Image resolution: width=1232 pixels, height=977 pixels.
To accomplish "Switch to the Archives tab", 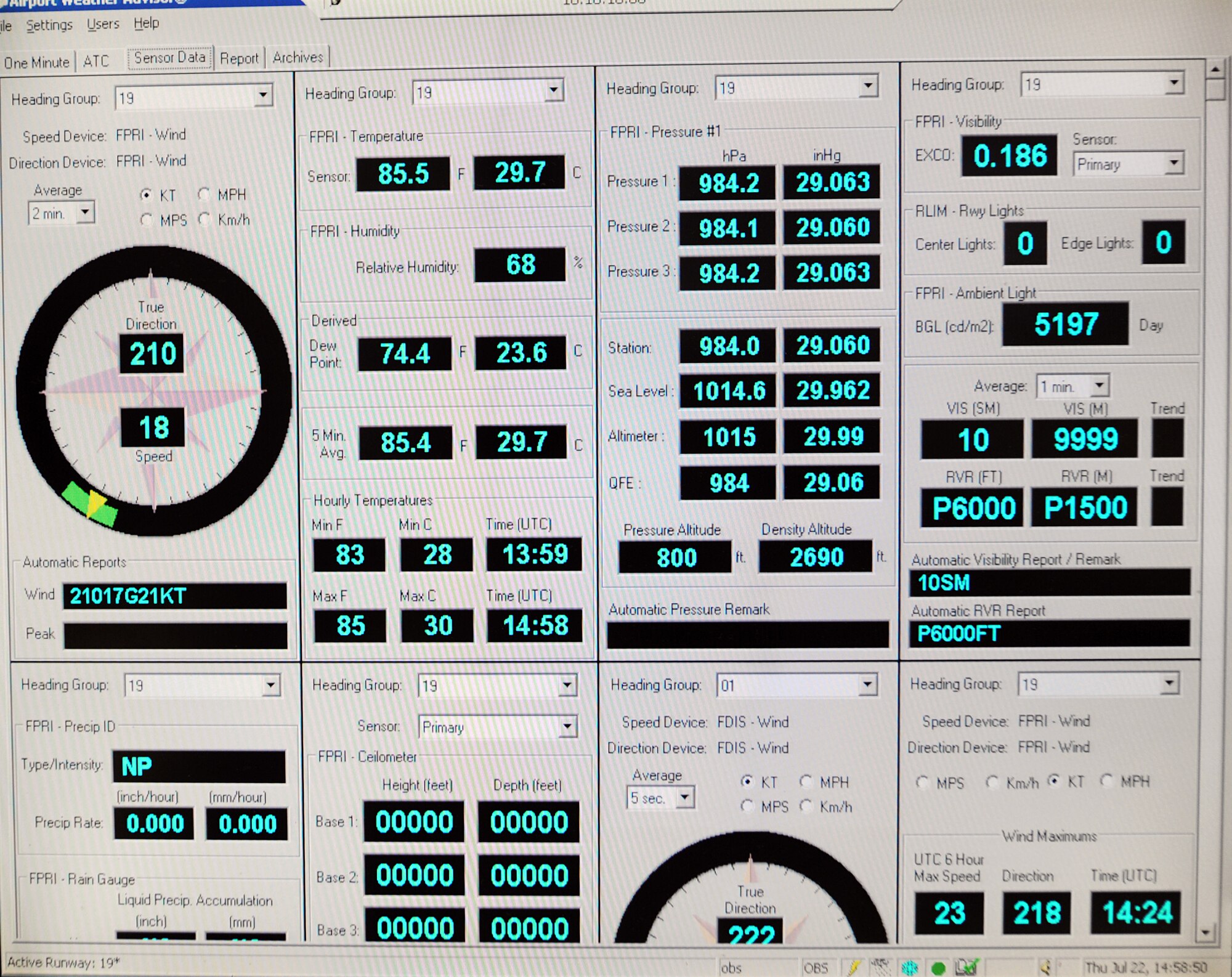I will (298, 57).
